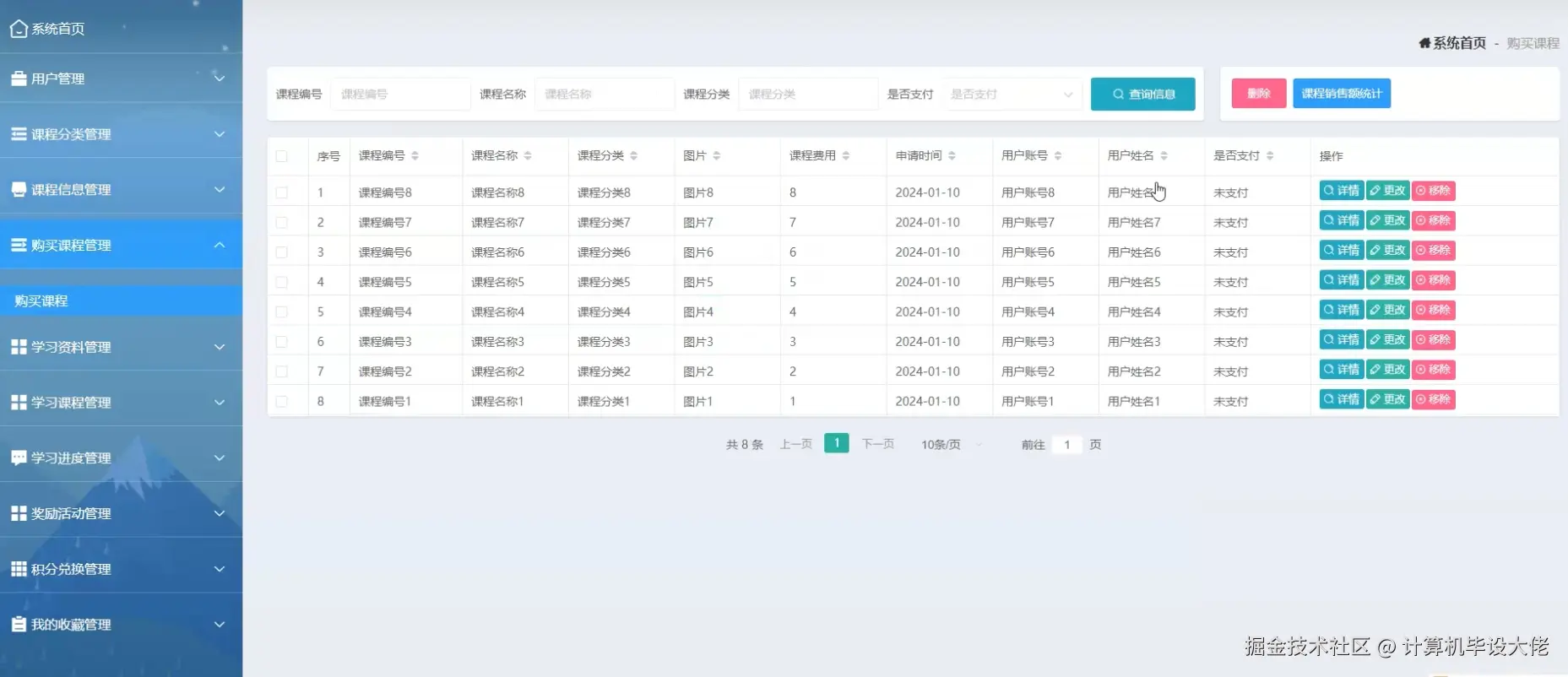Image resolution: width=1568 pixels, height=677 pixels.
Task: Check the checkbox for row 课程编号2
Action: 281,371
